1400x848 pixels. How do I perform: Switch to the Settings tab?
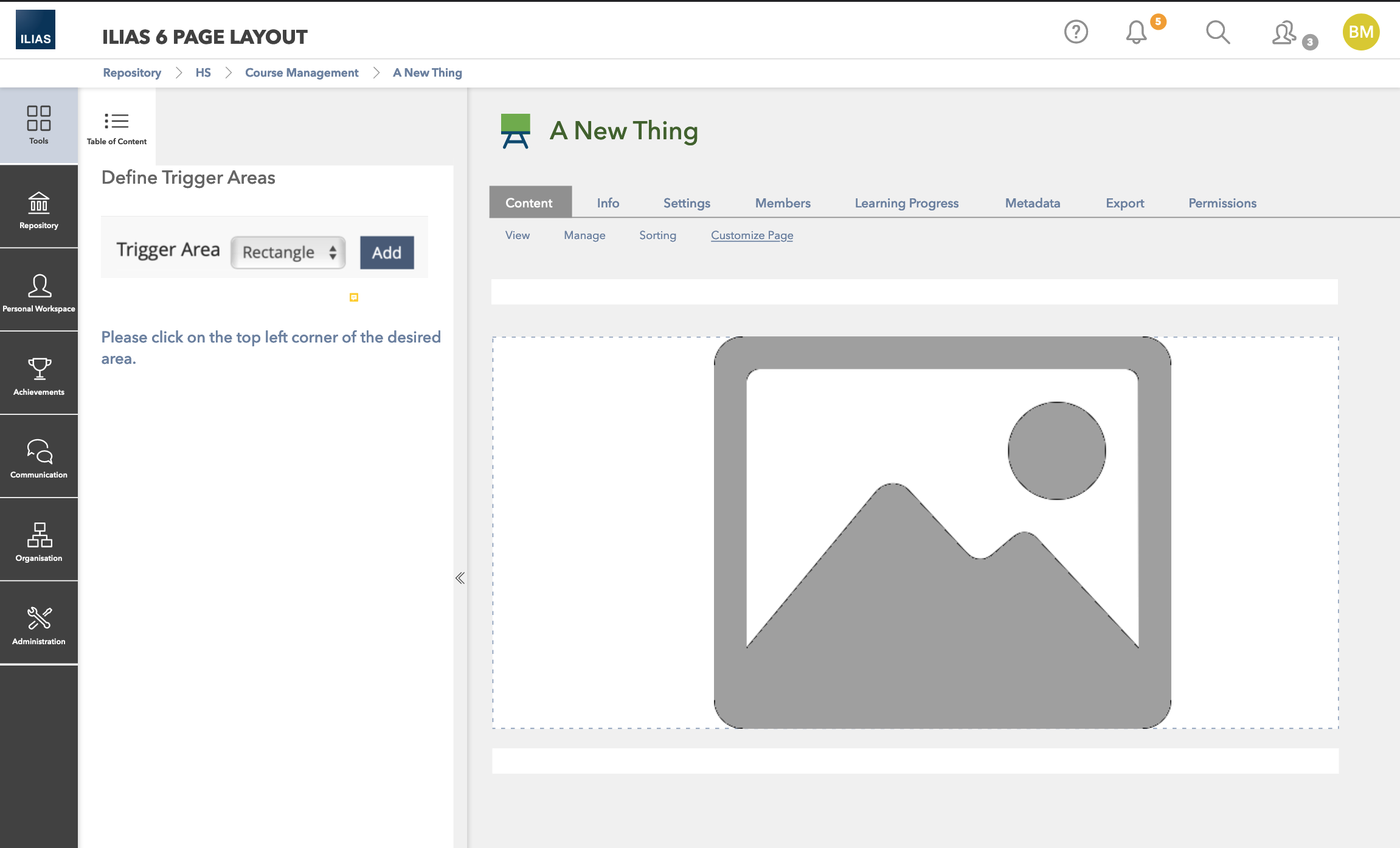point(686,203)
